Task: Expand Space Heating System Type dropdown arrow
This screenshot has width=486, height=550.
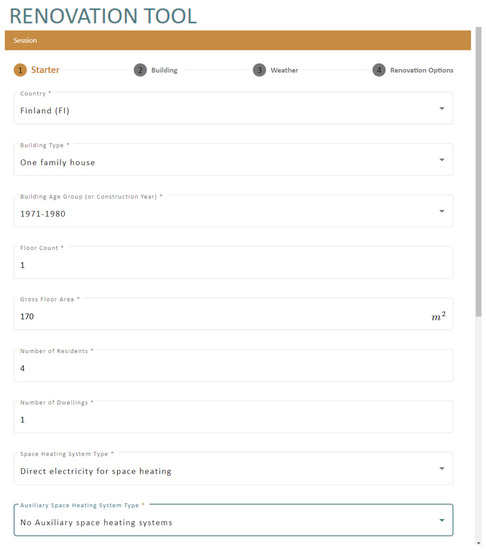Action: pyautogui.click(x=442, y=469)
